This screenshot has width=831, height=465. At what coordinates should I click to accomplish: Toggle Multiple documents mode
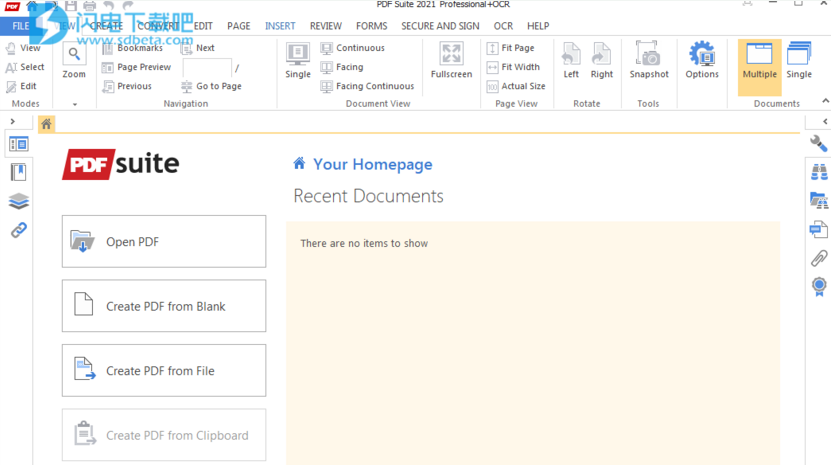pos(759,67)
